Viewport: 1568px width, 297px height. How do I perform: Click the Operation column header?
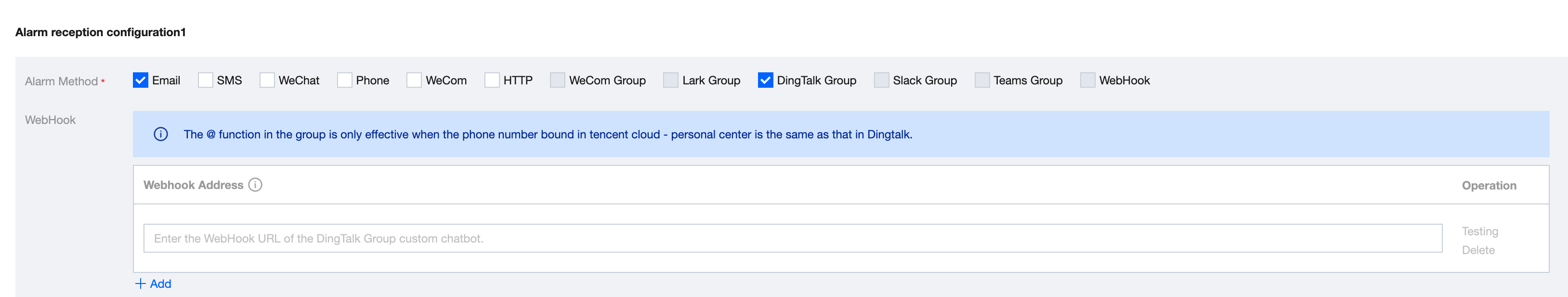1489,186
